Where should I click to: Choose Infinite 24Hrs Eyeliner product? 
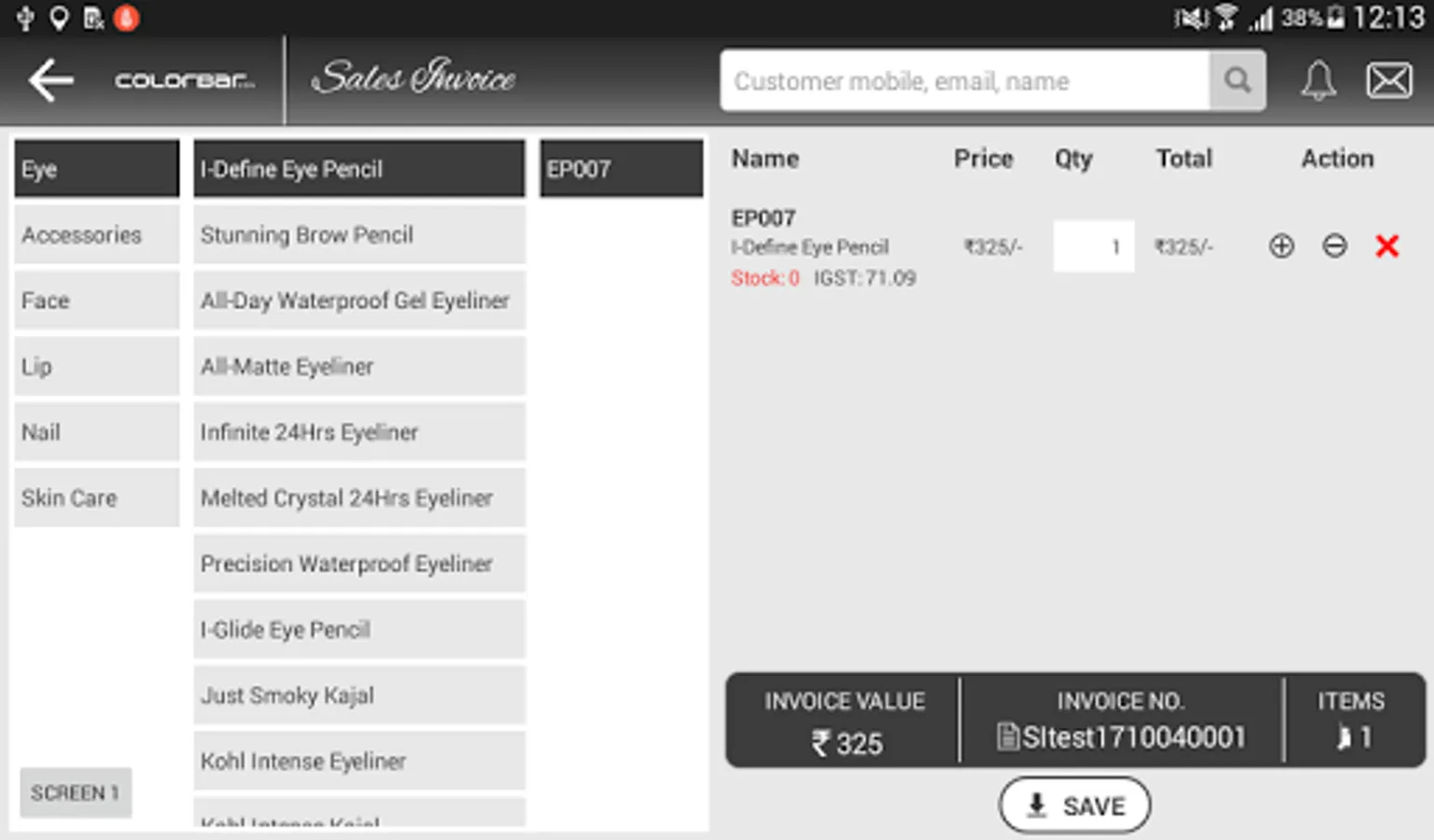point(359,432)
